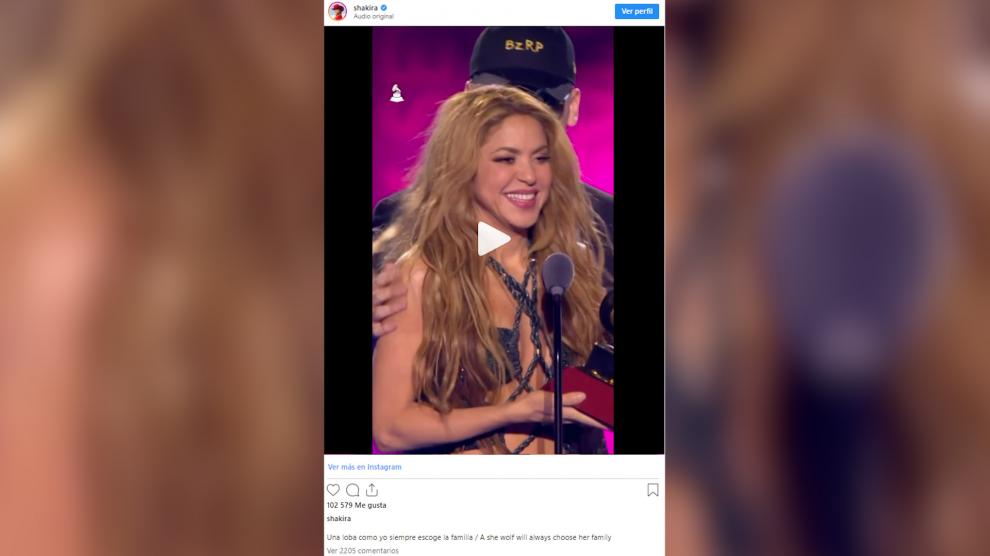Save post with bookmark icon

pos(653,490)
